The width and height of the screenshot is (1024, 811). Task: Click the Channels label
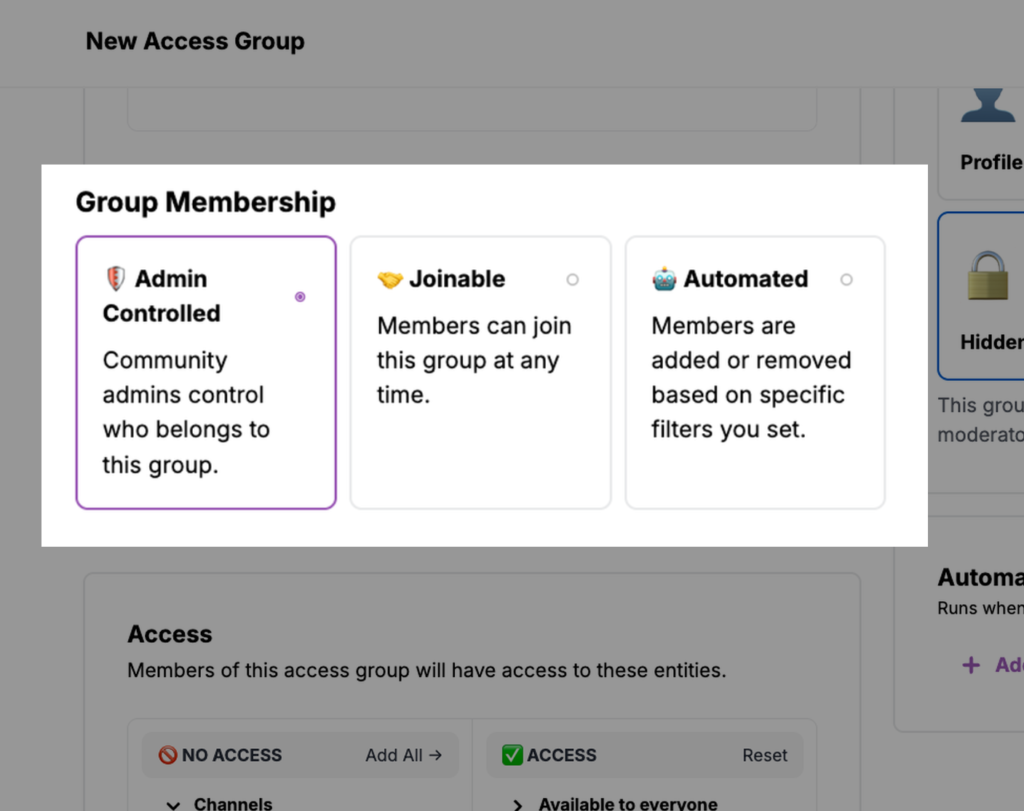tap(233, 804)
